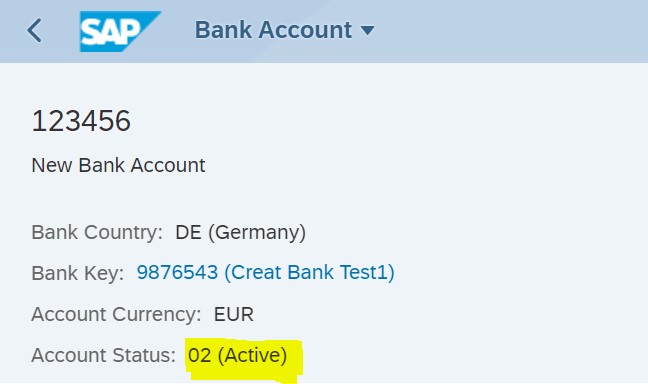Click the New Bank Account description text
Viewport: 648px width, 384px height.
pyautogui.click(x=118, y=165)
